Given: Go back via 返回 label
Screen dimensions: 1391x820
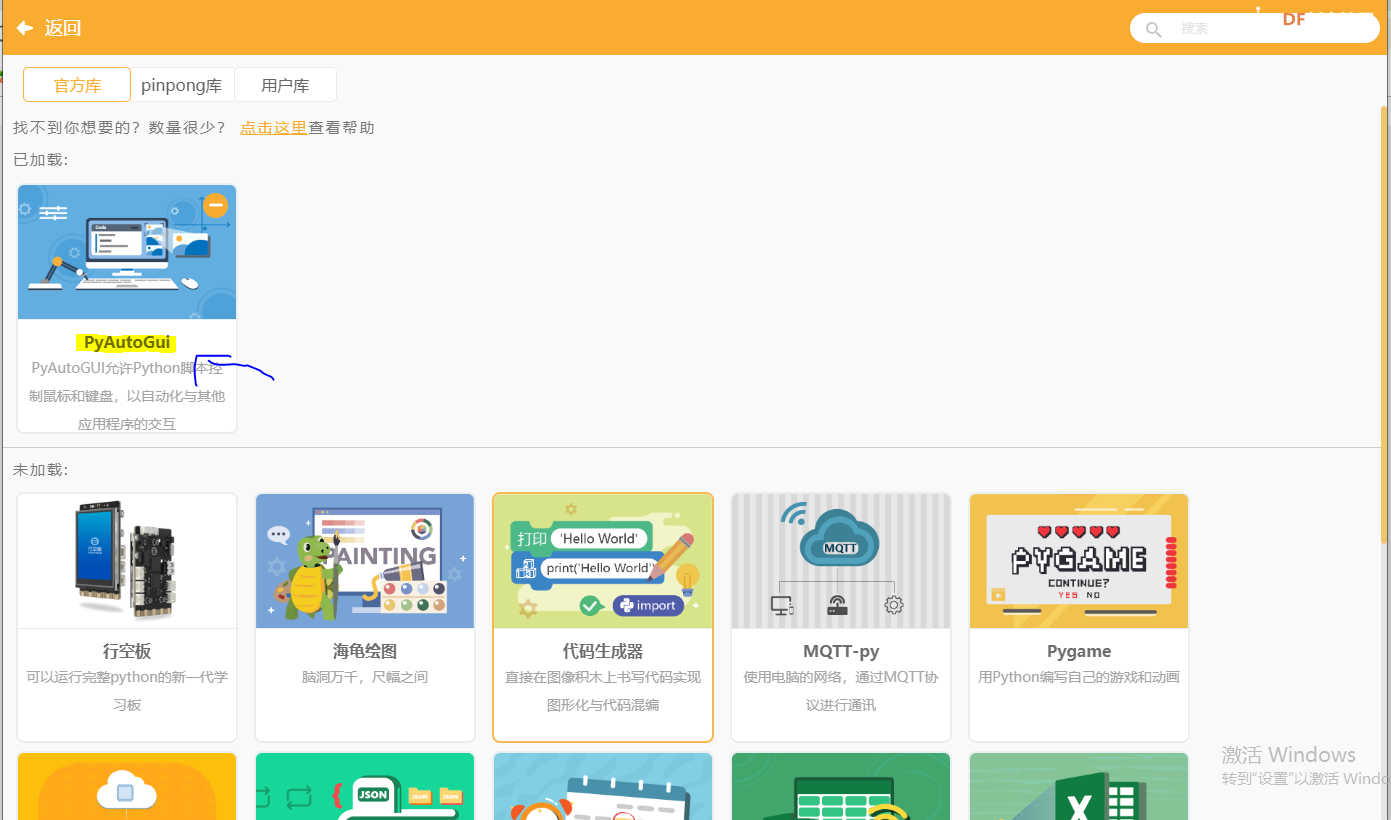Looking at the screenshot, I should [63, 28].
